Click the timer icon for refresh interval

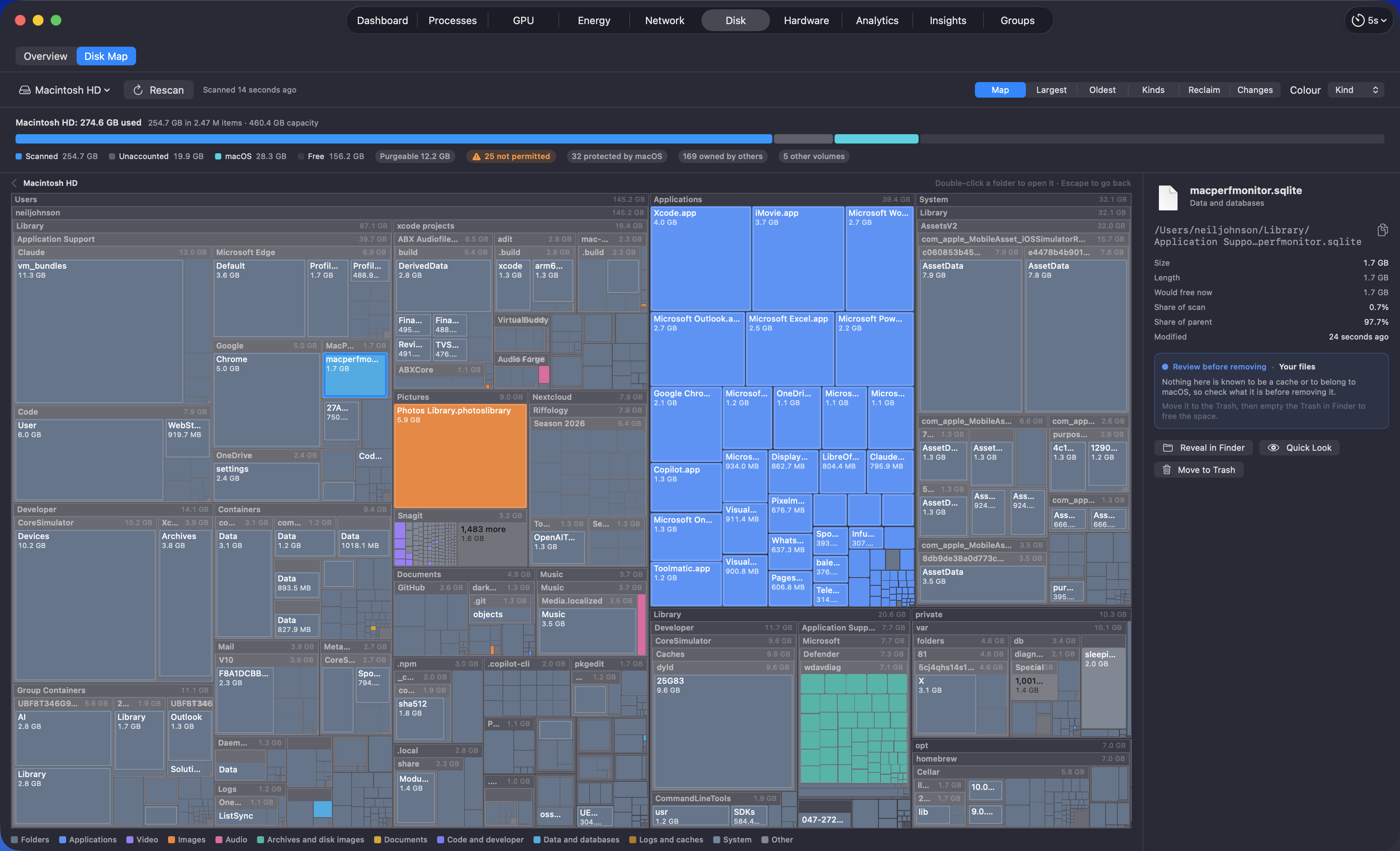1357,21
